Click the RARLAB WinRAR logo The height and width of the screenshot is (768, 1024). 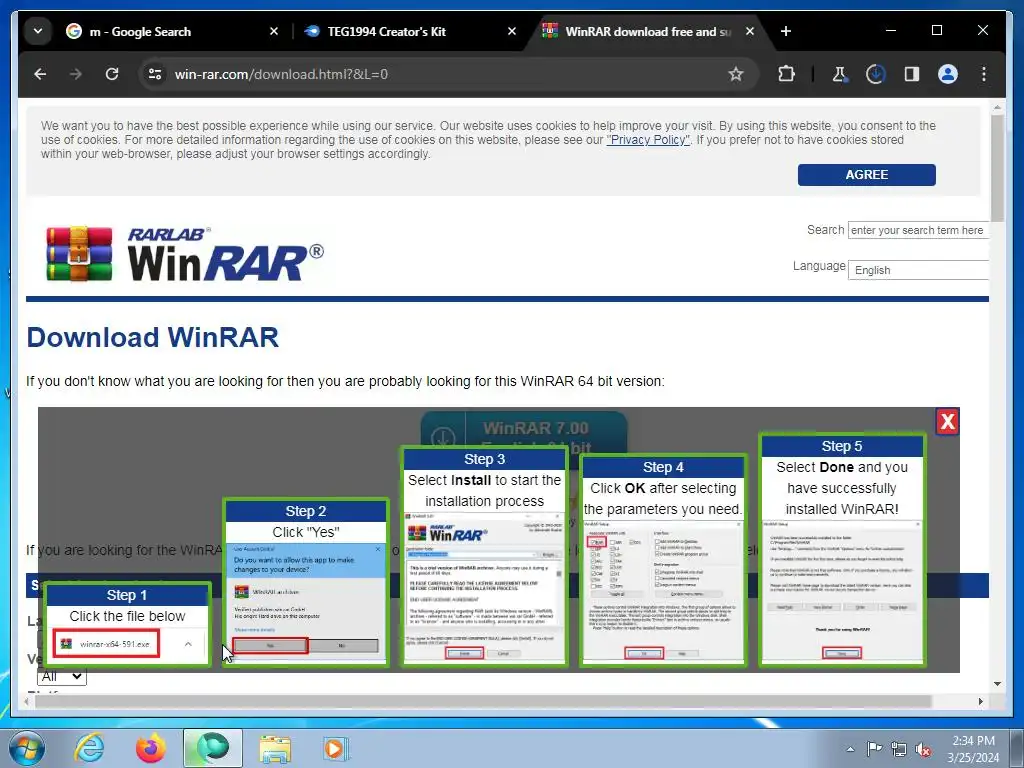(185, 254)
